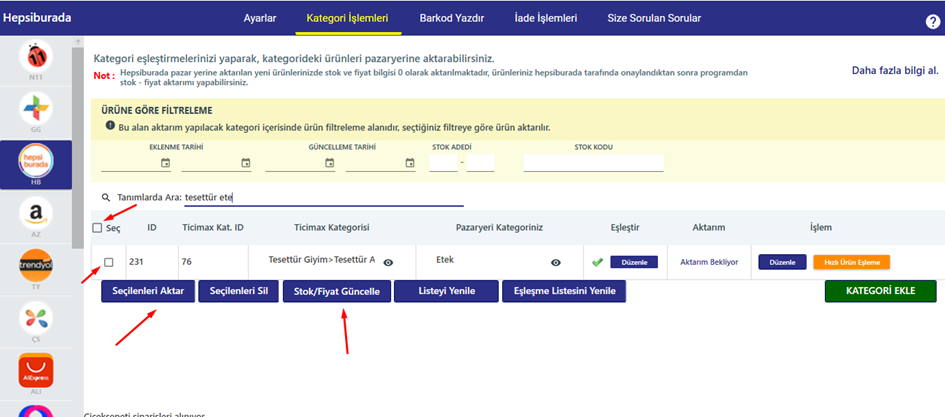Click the Stok Adedi minimum field
945x417 pixels.
point(444,163)
